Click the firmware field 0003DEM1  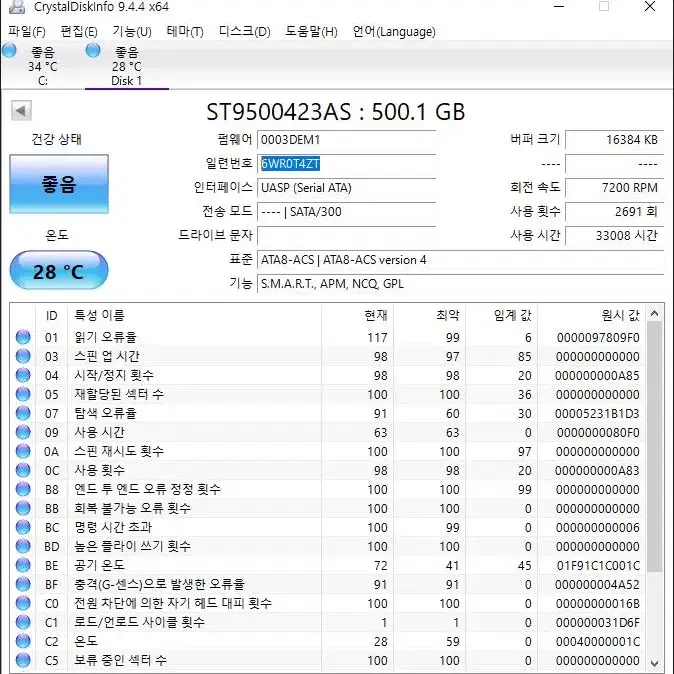tap(346, 140)
